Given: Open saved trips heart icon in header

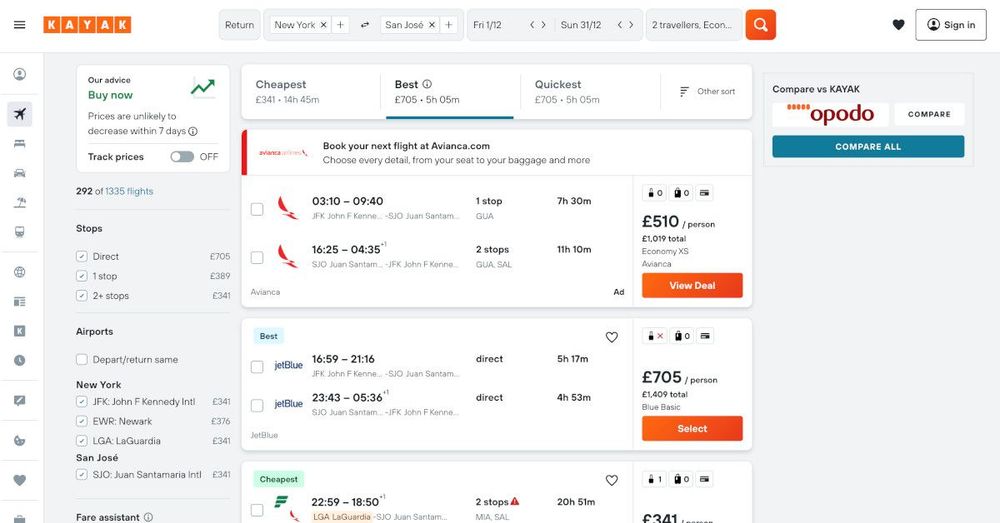Looking at the screenshot, I should 898,25.
